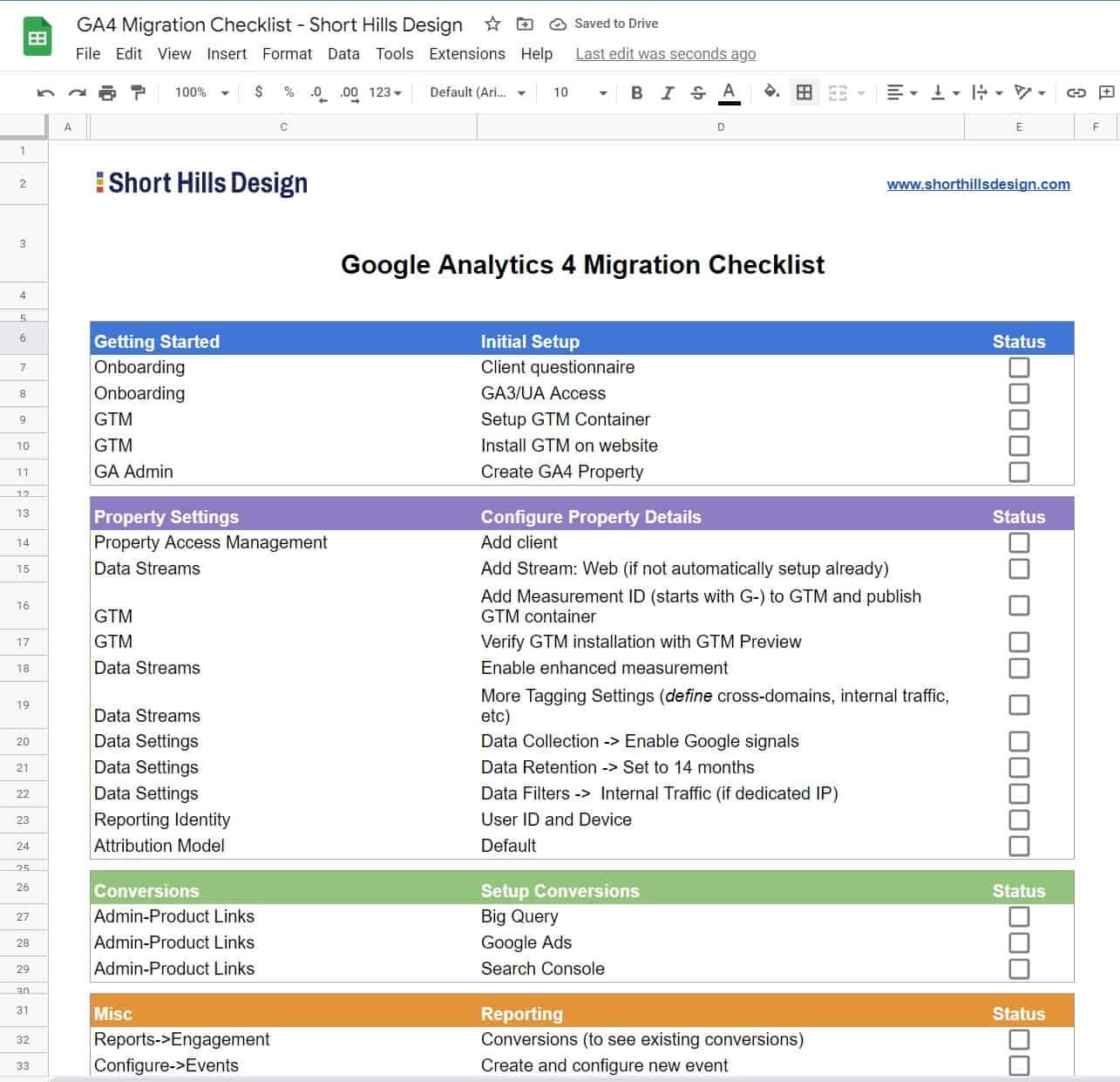This screenshot has width=1120, height=1082.
Task: Expand vertical align dropdown arrow
Action: [956, 92]
